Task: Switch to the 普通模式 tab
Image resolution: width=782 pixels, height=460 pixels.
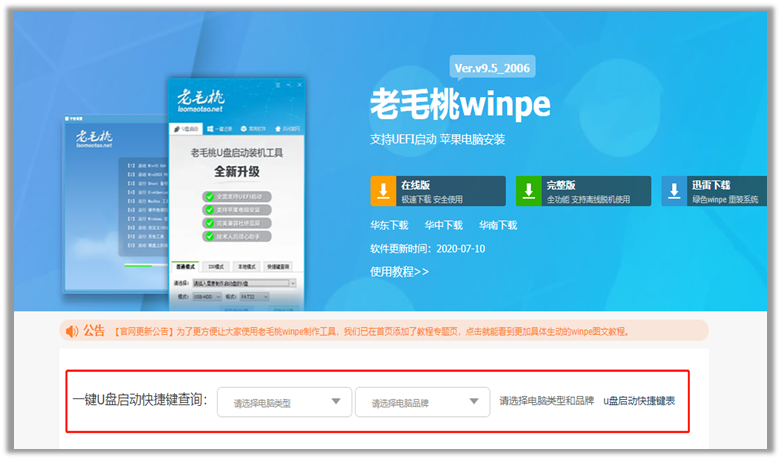Action: pyautogui.click(x=185, y=267)
